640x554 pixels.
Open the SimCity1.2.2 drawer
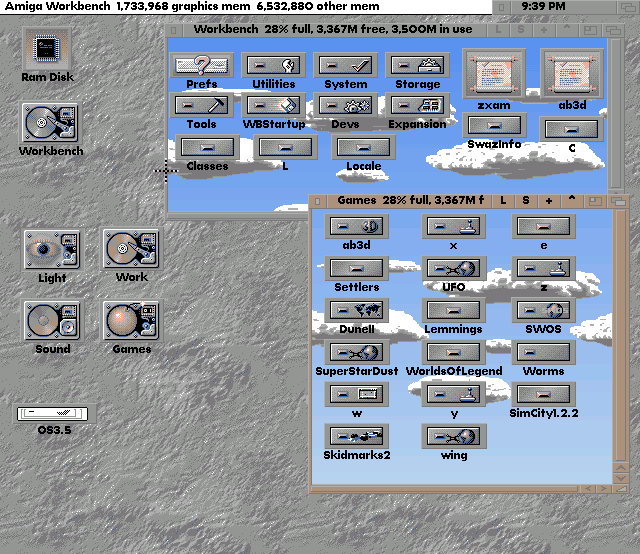543,394
